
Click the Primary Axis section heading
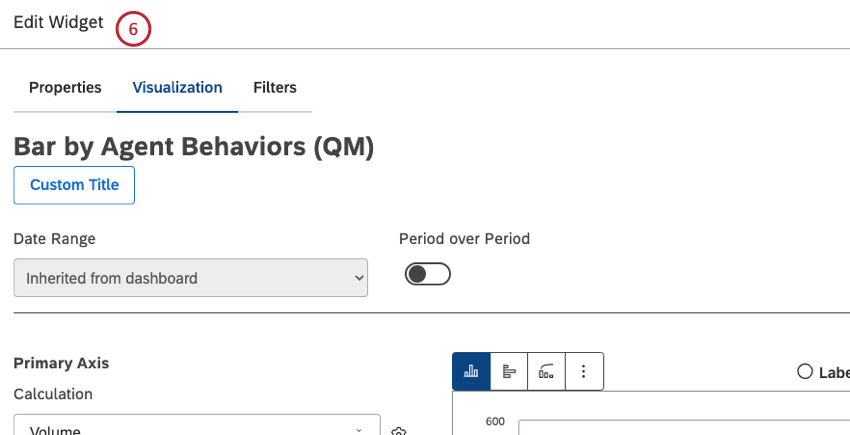pyautogui.click(x=61, y=363)
